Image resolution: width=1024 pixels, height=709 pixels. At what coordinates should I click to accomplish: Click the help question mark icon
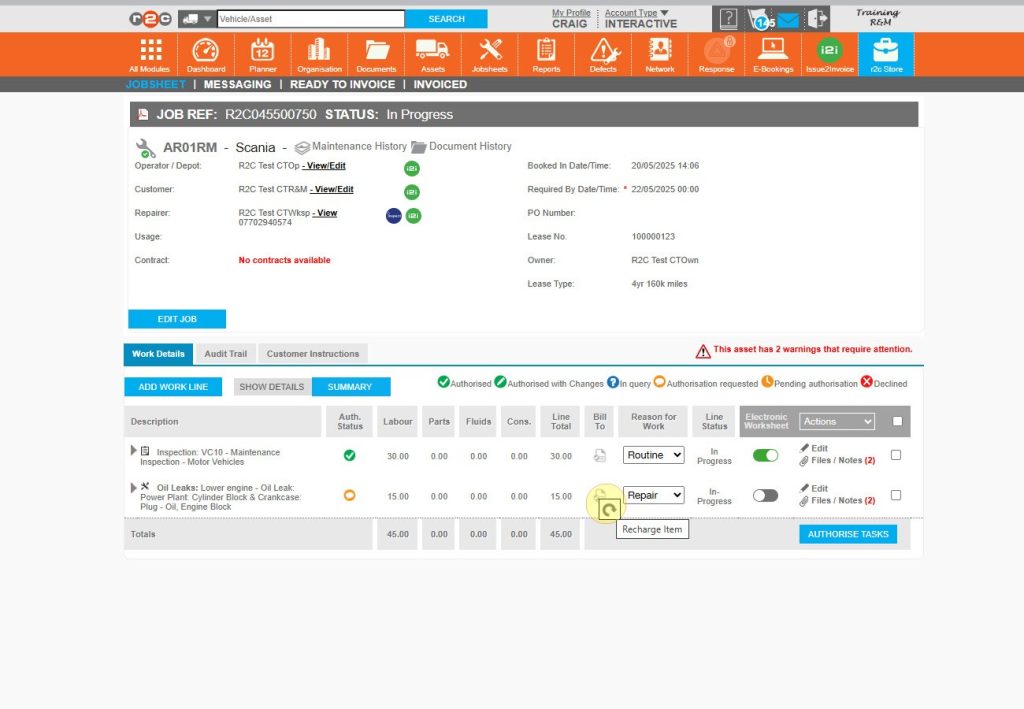pos(728,19)
